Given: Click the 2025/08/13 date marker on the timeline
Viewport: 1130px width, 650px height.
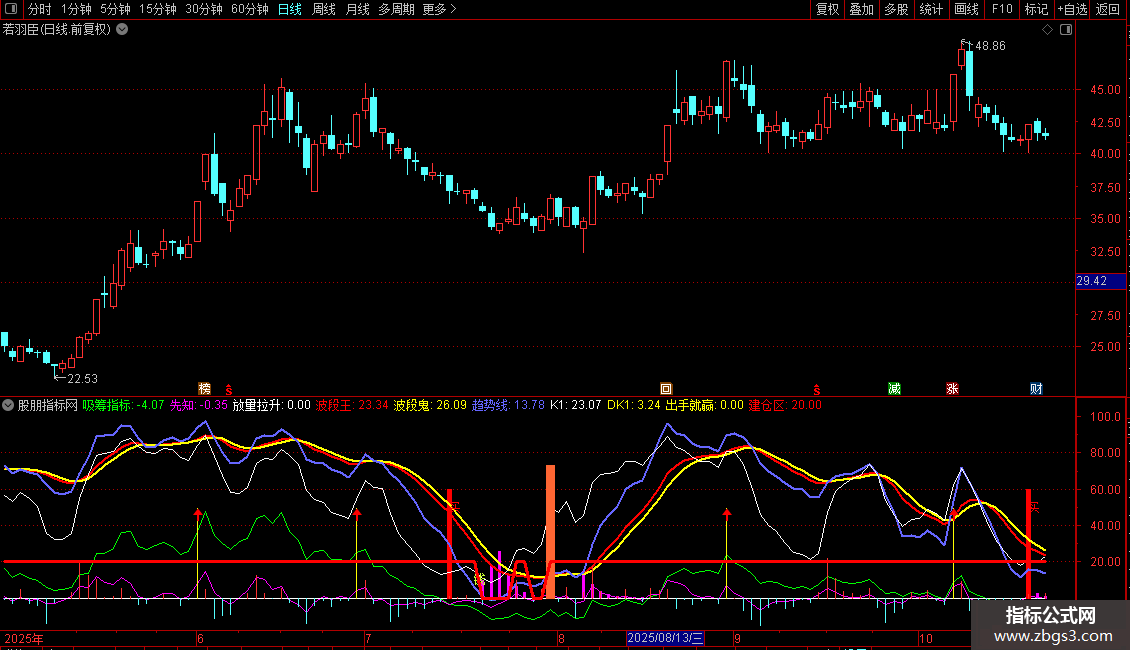Looking at the screenshot, I should [x=666, y=638].
